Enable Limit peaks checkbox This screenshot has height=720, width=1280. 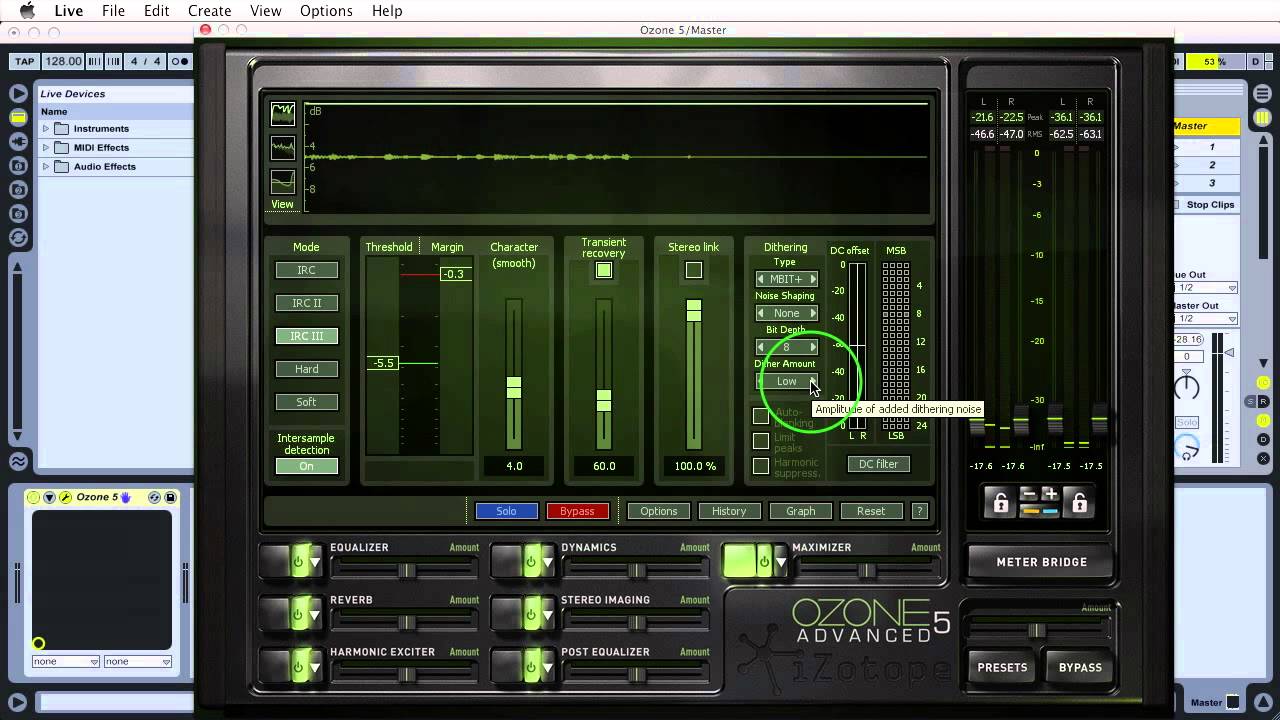[x=761, y=441]
